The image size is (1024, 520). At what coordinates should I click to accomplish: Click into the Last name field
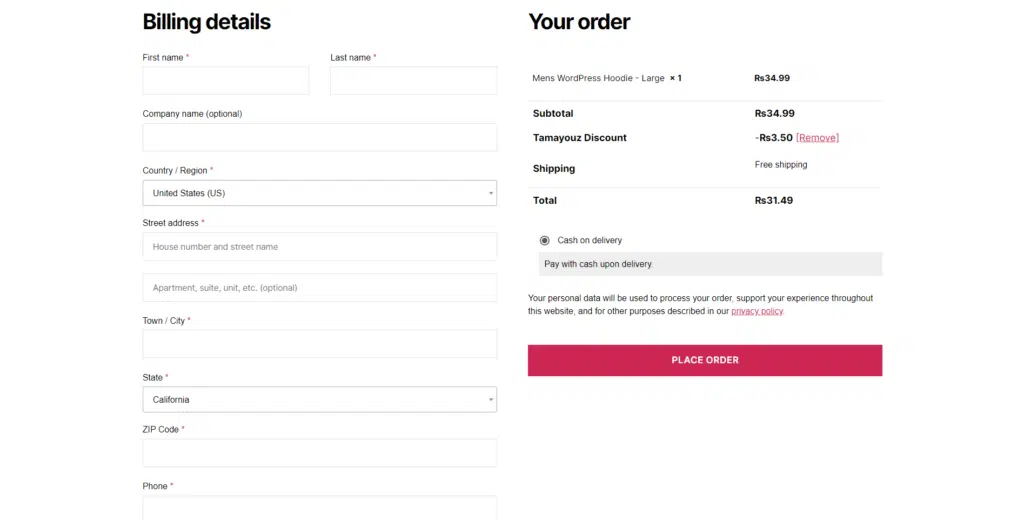pos(413,81)
